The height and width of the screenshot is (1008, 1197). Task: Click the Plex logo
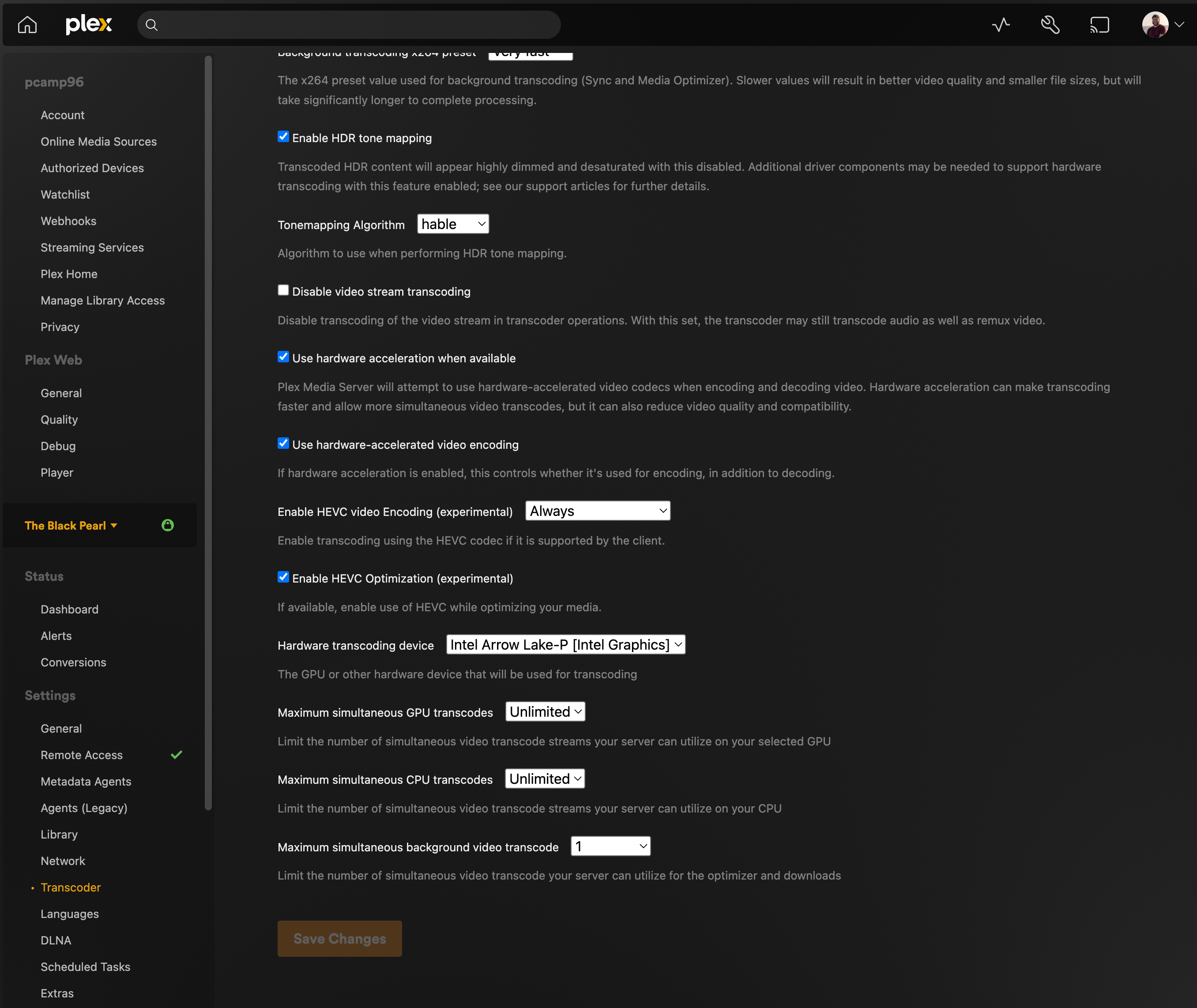point(89,25)
